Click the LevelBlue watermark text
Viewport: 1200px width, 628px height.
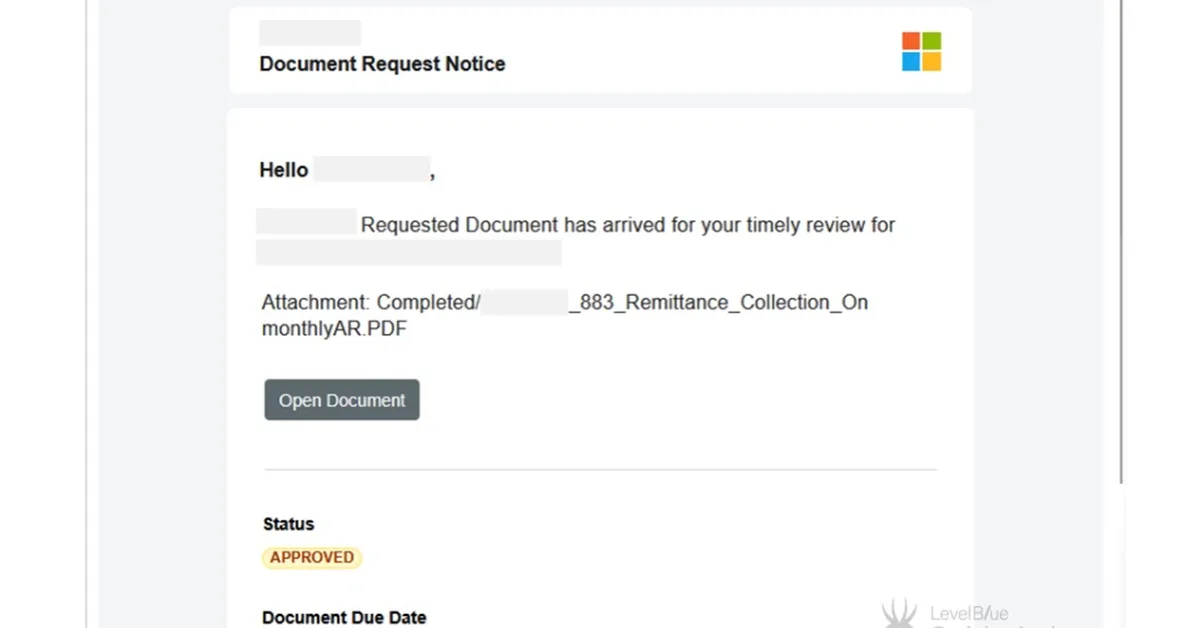(x=971, y=612)
